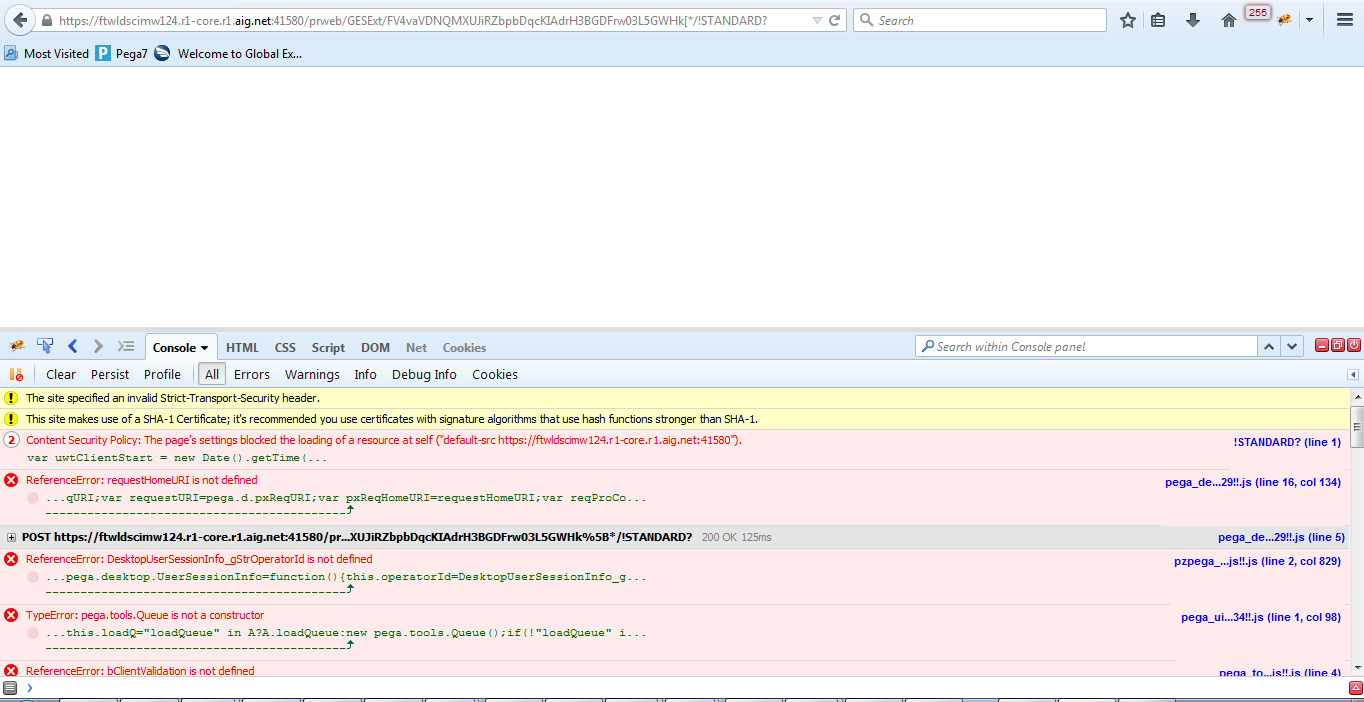Viewport: 1364px width, 702px height.
Task: Open the Firebug toolbar dropdown arrow
Action: (1309, 20)
